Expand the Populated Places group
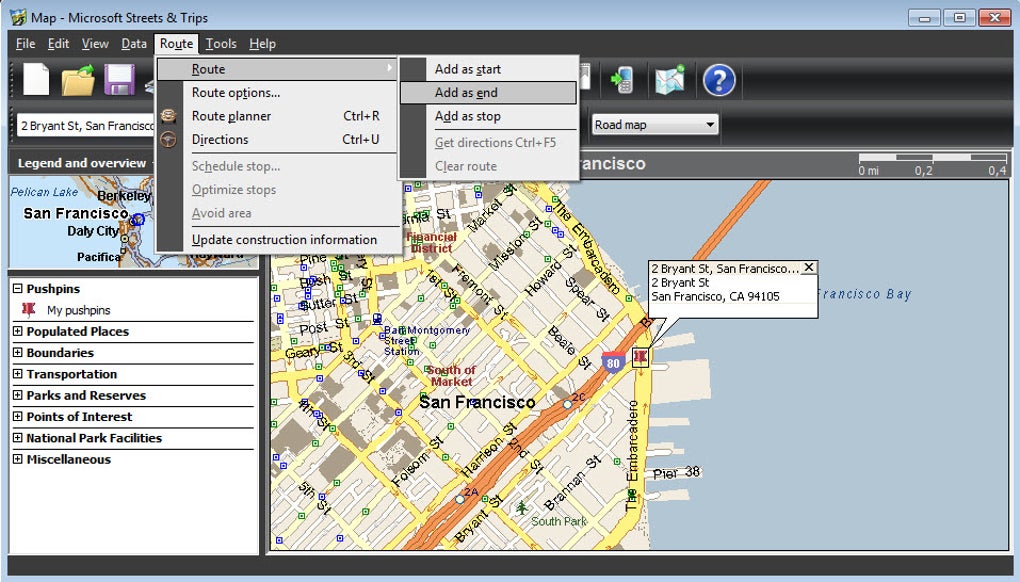This screenshot has width=1020, height=582. click(18, 331)
